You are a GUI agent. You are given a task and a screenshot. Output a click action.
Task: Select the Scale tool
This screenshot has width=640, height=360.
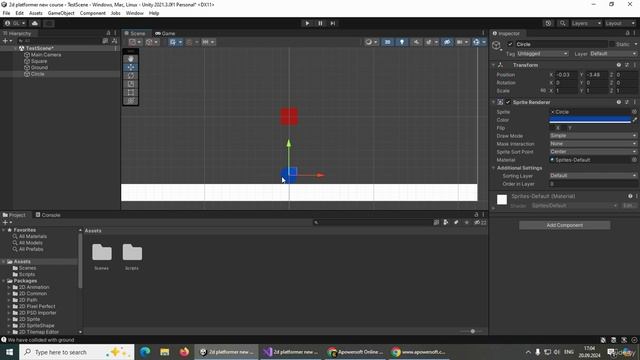pos(131,84)
